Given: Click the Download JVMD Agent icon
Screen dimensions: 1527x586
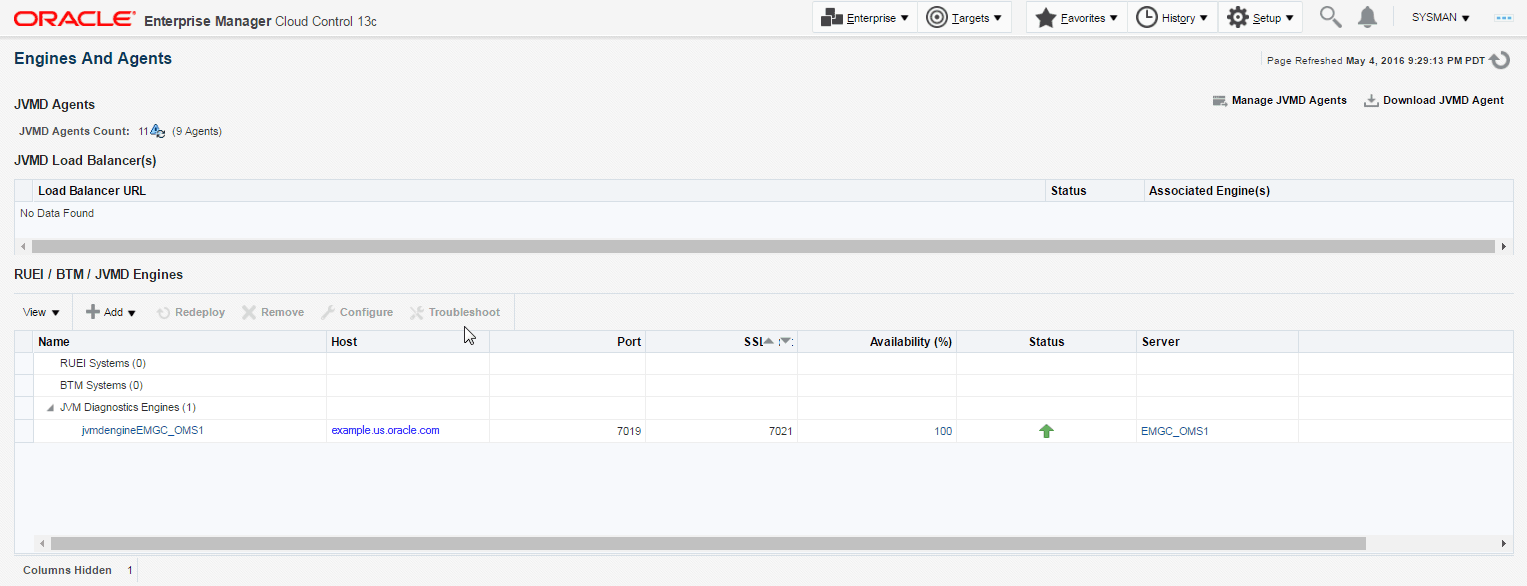Looking at the screenshot, I should (1372, 100).
